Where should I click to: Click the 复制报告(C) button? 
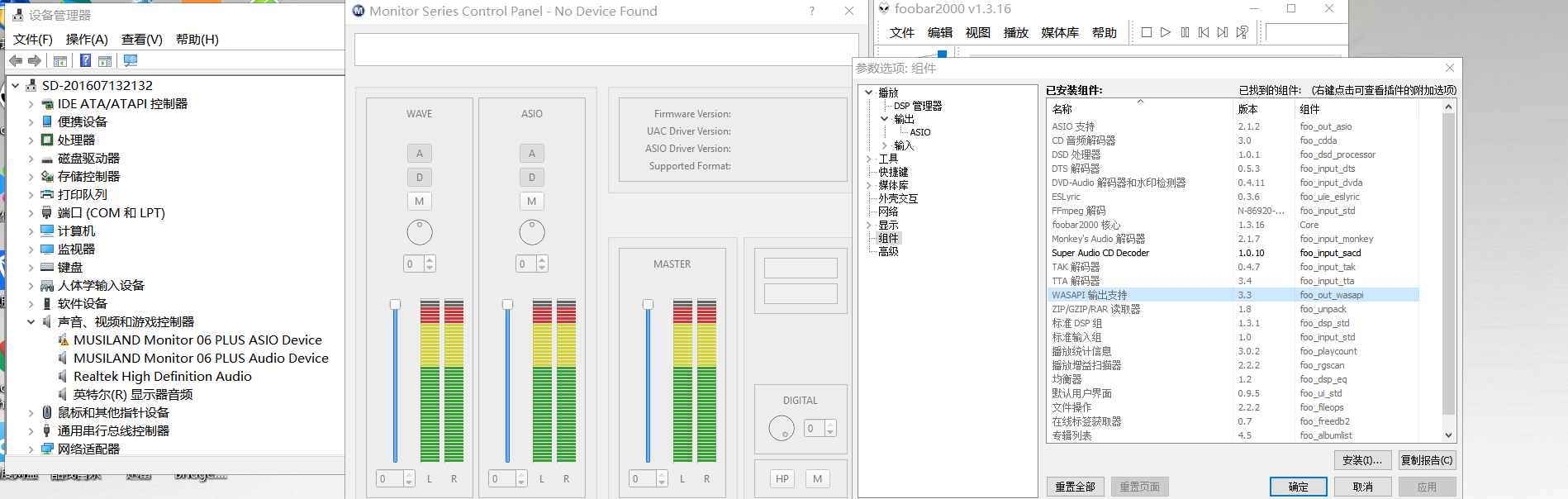(x=1427, y=460)
